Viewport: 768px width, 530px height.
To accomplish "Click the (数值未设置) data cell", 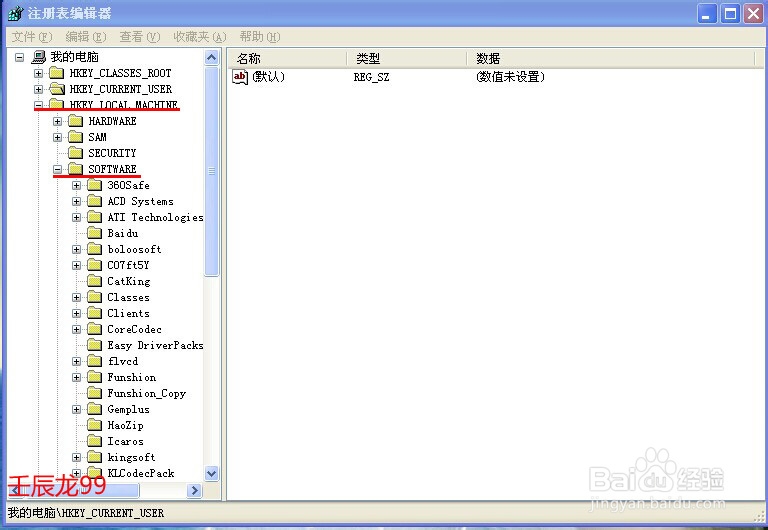I will coord(510,77).
